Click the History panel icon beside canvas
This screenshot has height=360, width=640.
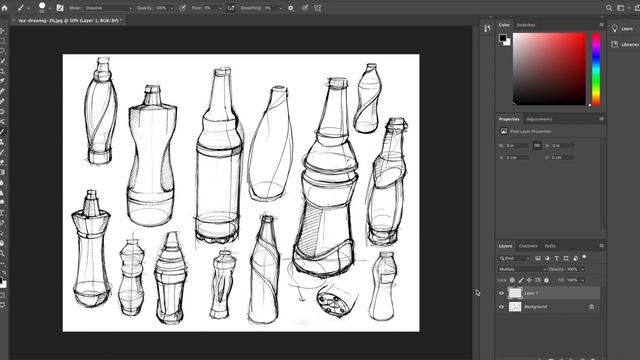487,28
